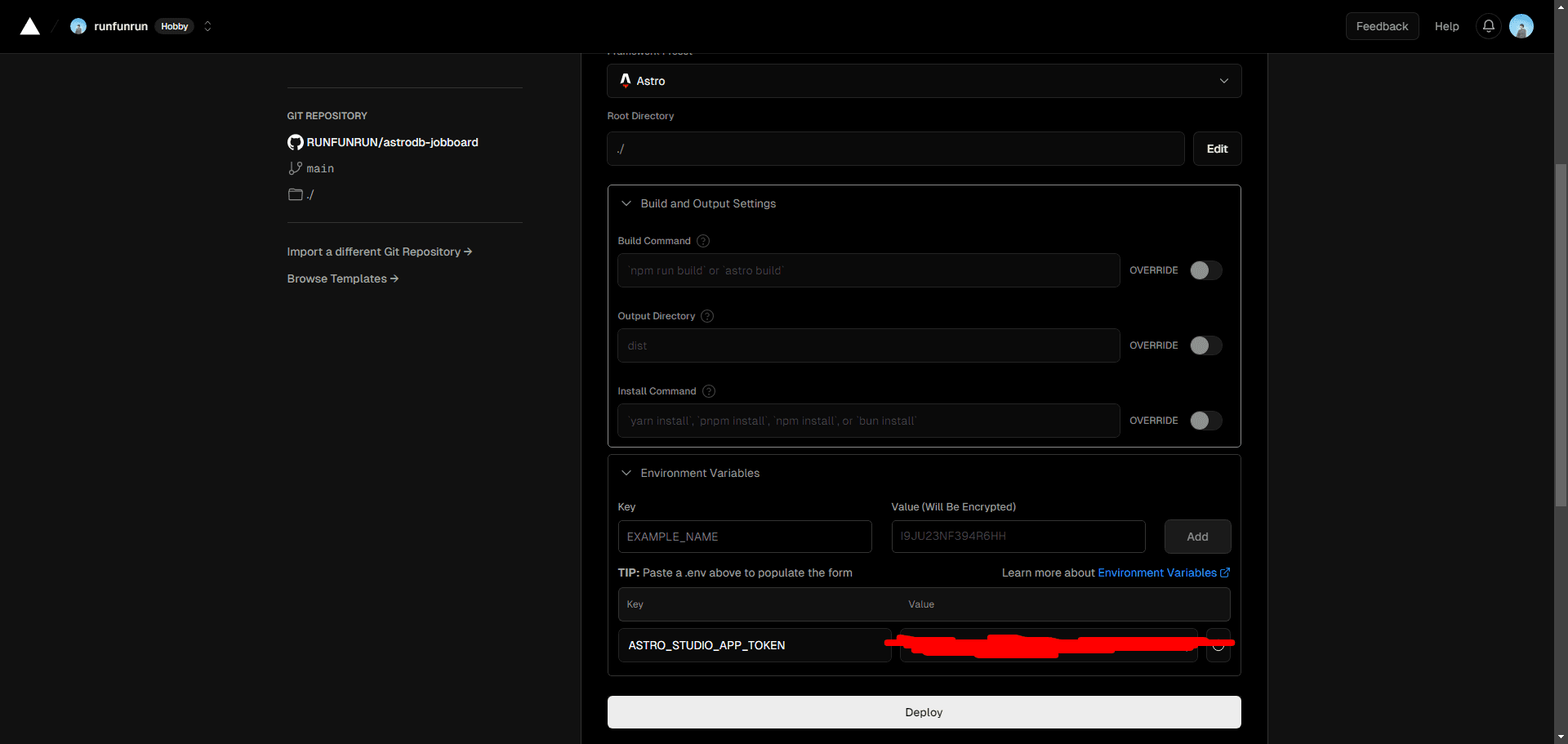Open the notifications bell
This screenshot has width=1568, height=744.
(1488, 26)
